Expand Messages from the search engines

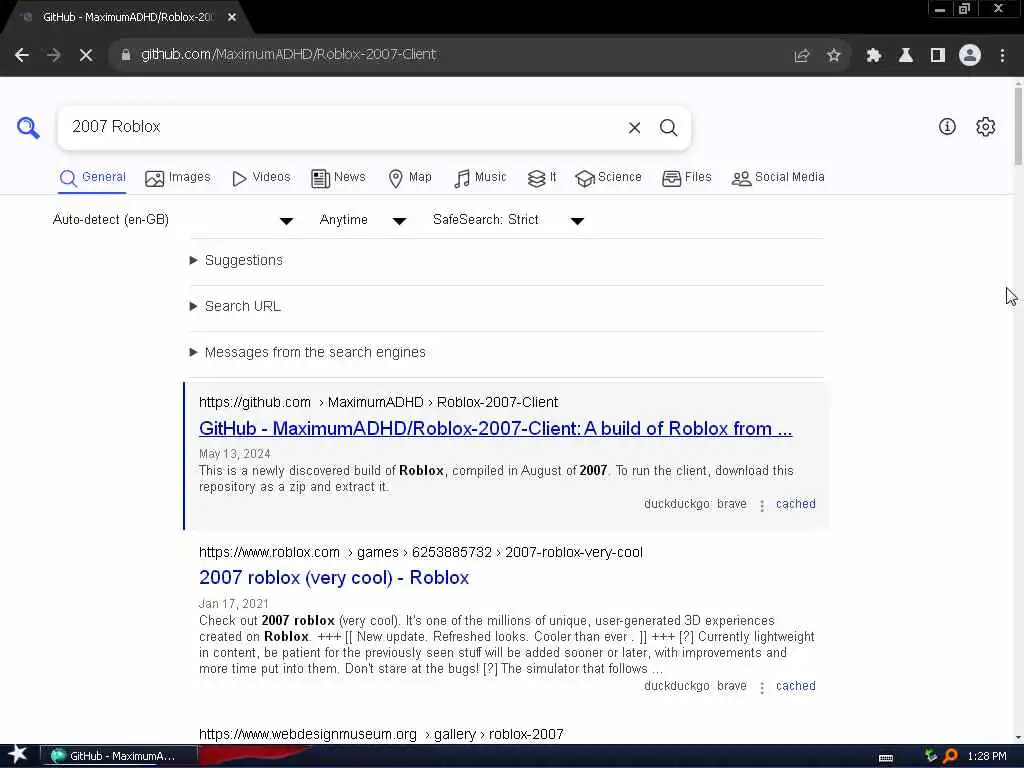(x=308, y=353)
